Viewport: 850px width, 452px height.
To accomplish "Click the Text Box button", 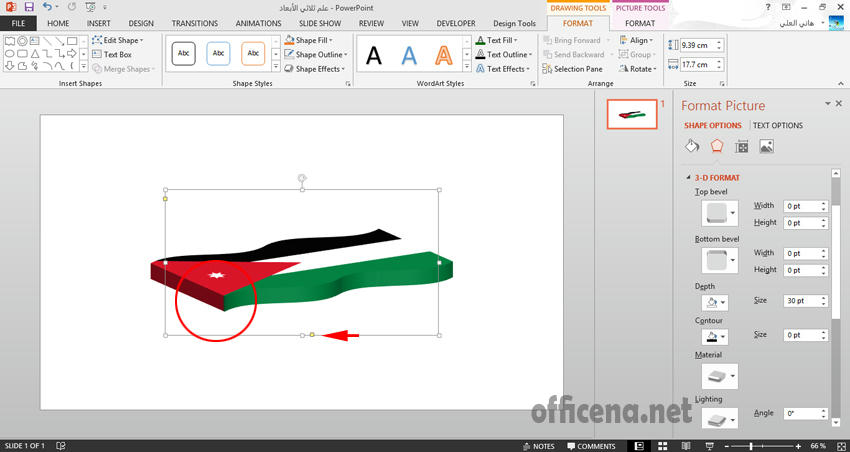I will (x=112, y=55).
